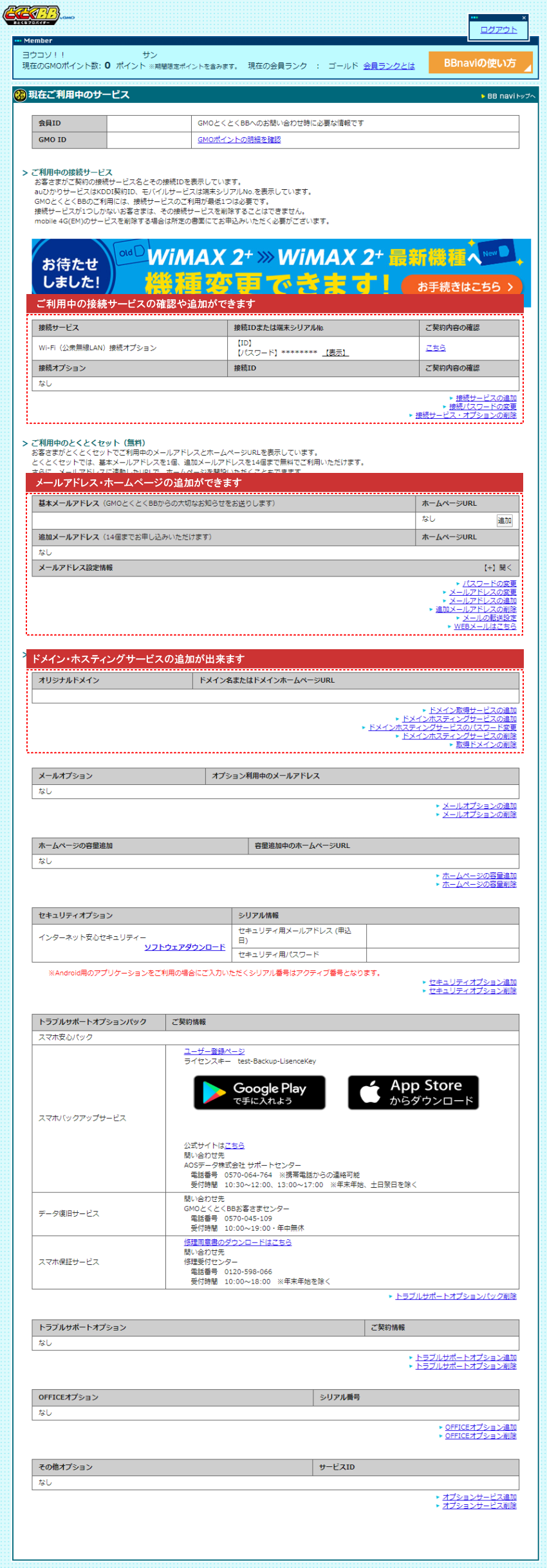Viewport: 547px width, 1568px height.
Task: Expand メールアドレス設定情報 with 【+】開く
Action: (497, 567)
